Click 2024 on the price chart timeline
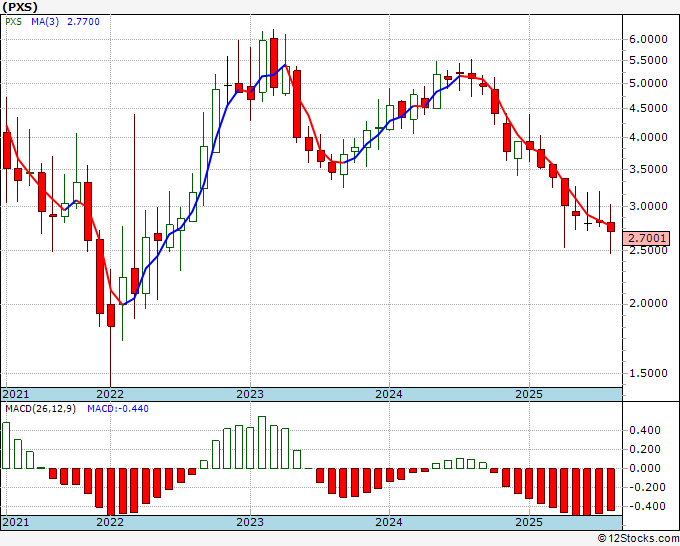Screen dimensions: 680x546 [x=389, y=394]
